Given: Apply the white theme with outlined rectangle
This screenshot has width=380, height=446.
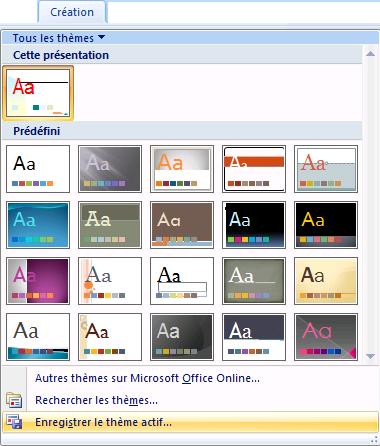Looking at the screenshot, I should pyautogui.click(x=182, y=281).
